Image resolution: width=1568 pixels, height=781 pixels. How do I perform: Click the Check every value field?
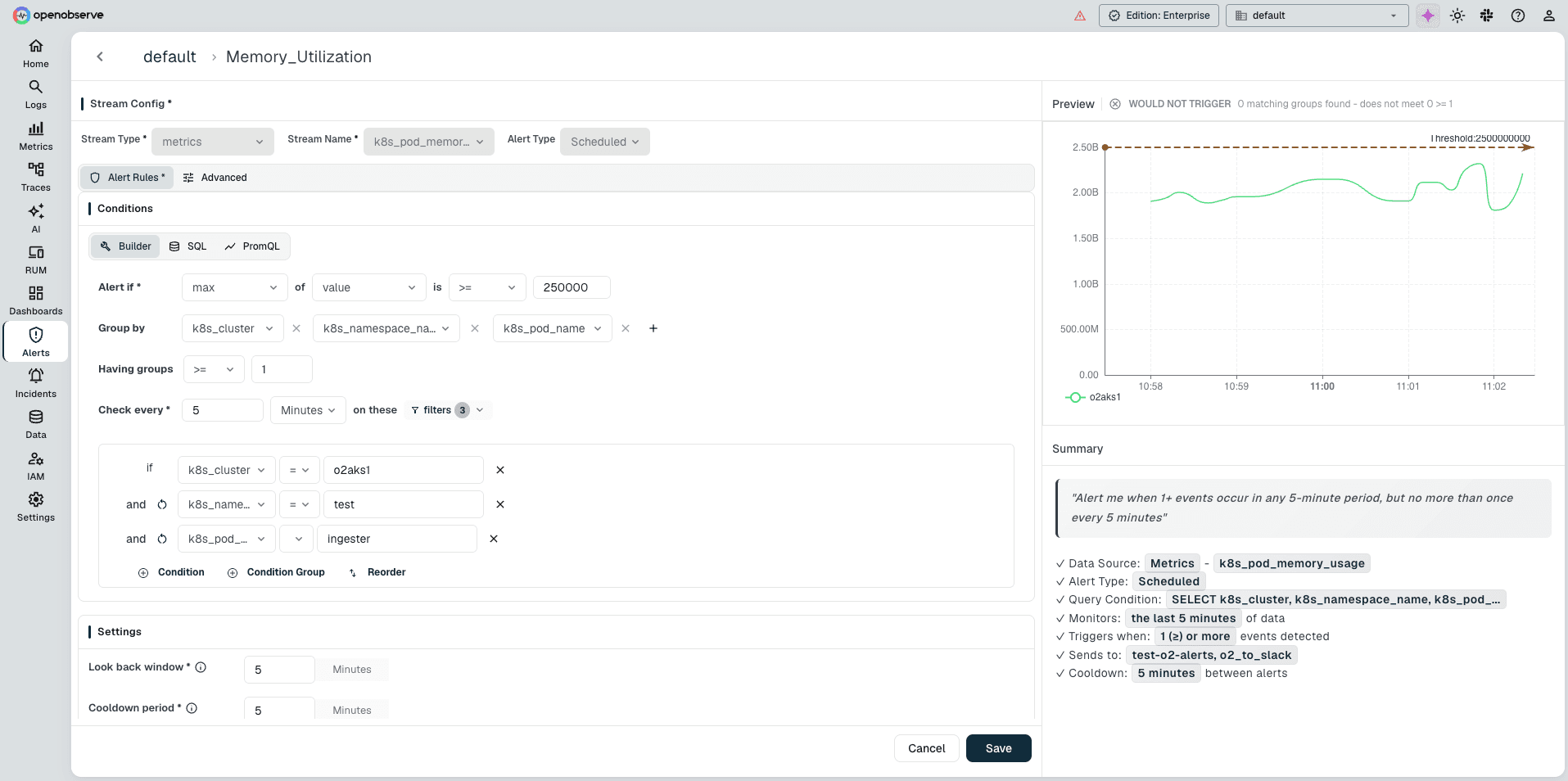pos(223,410)
